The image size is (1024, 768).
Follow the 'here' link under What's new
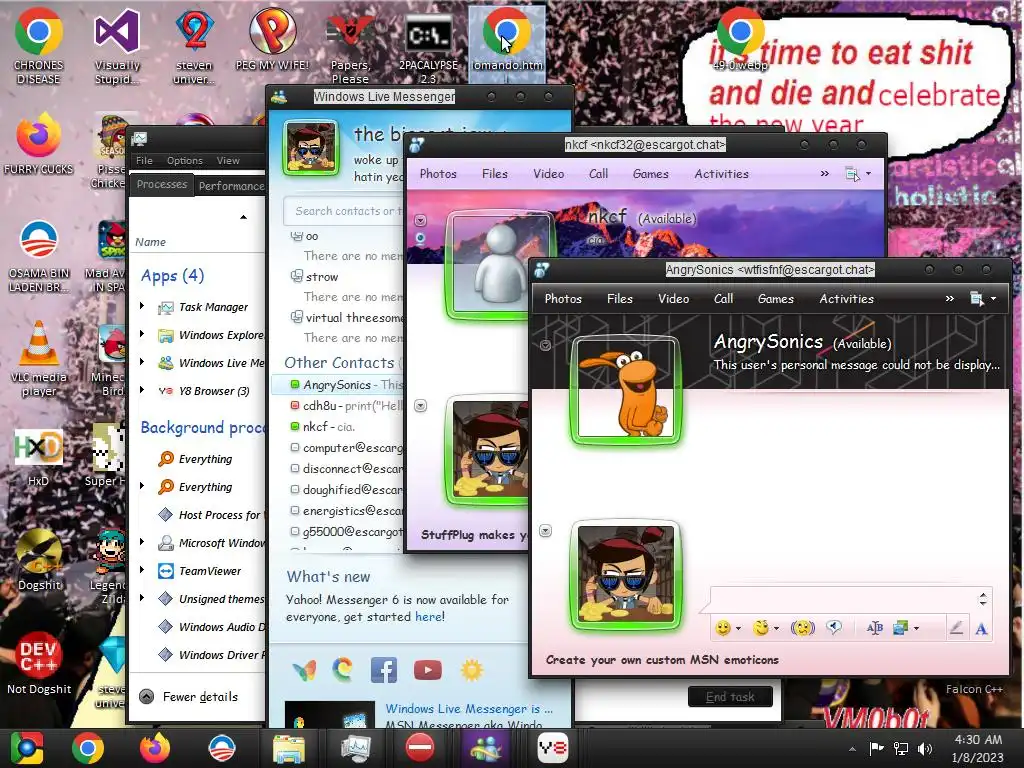coord(429,616)
